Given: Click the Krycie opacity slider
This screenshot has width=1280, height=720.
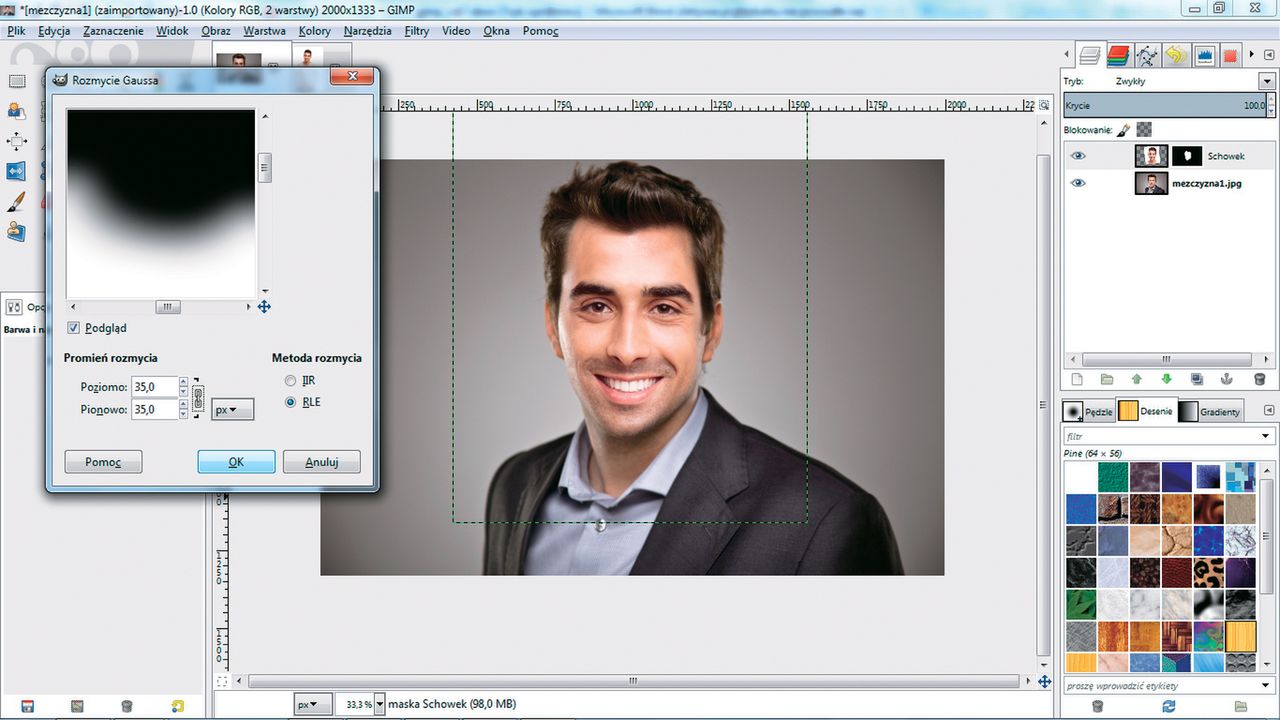Looking at the screenshot, I should (x=1165, y=105).
